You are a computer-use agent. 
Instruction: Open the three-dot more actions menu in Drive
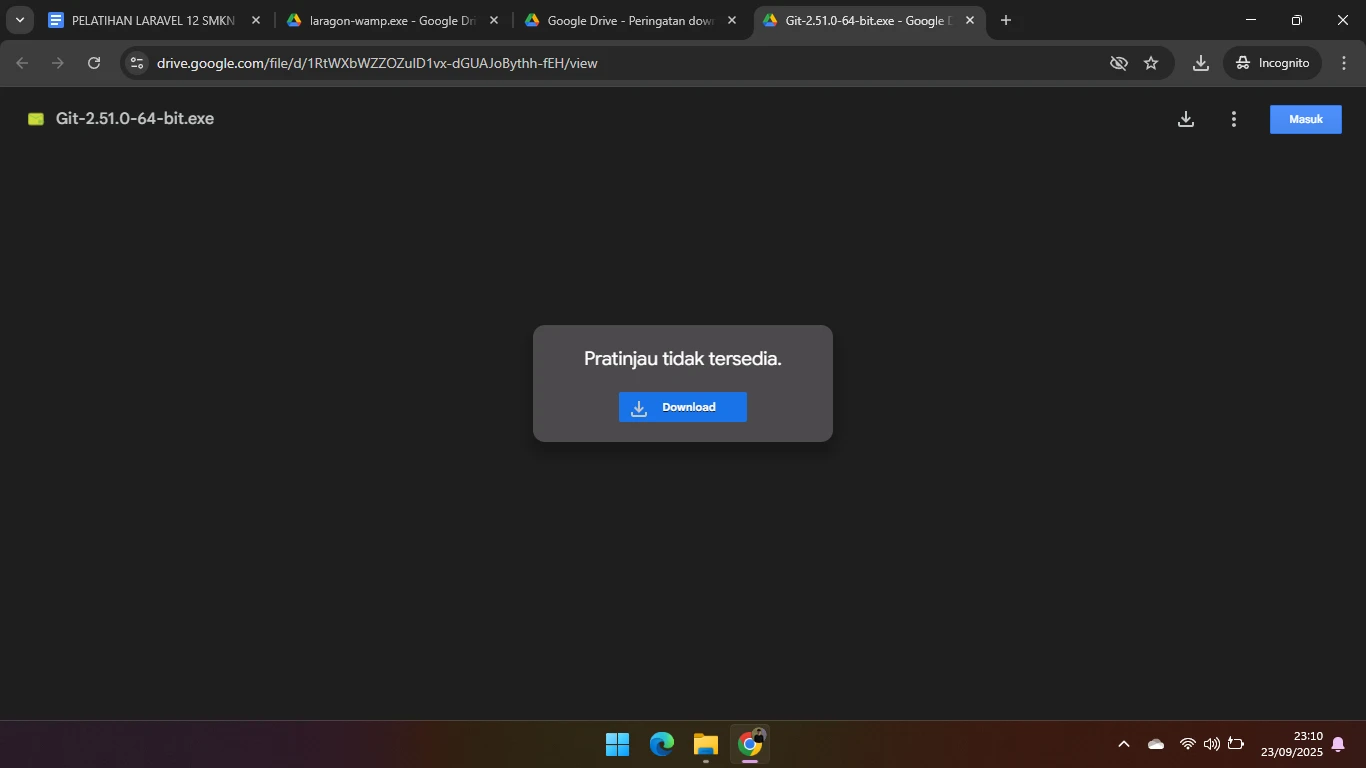[1233, 119]
